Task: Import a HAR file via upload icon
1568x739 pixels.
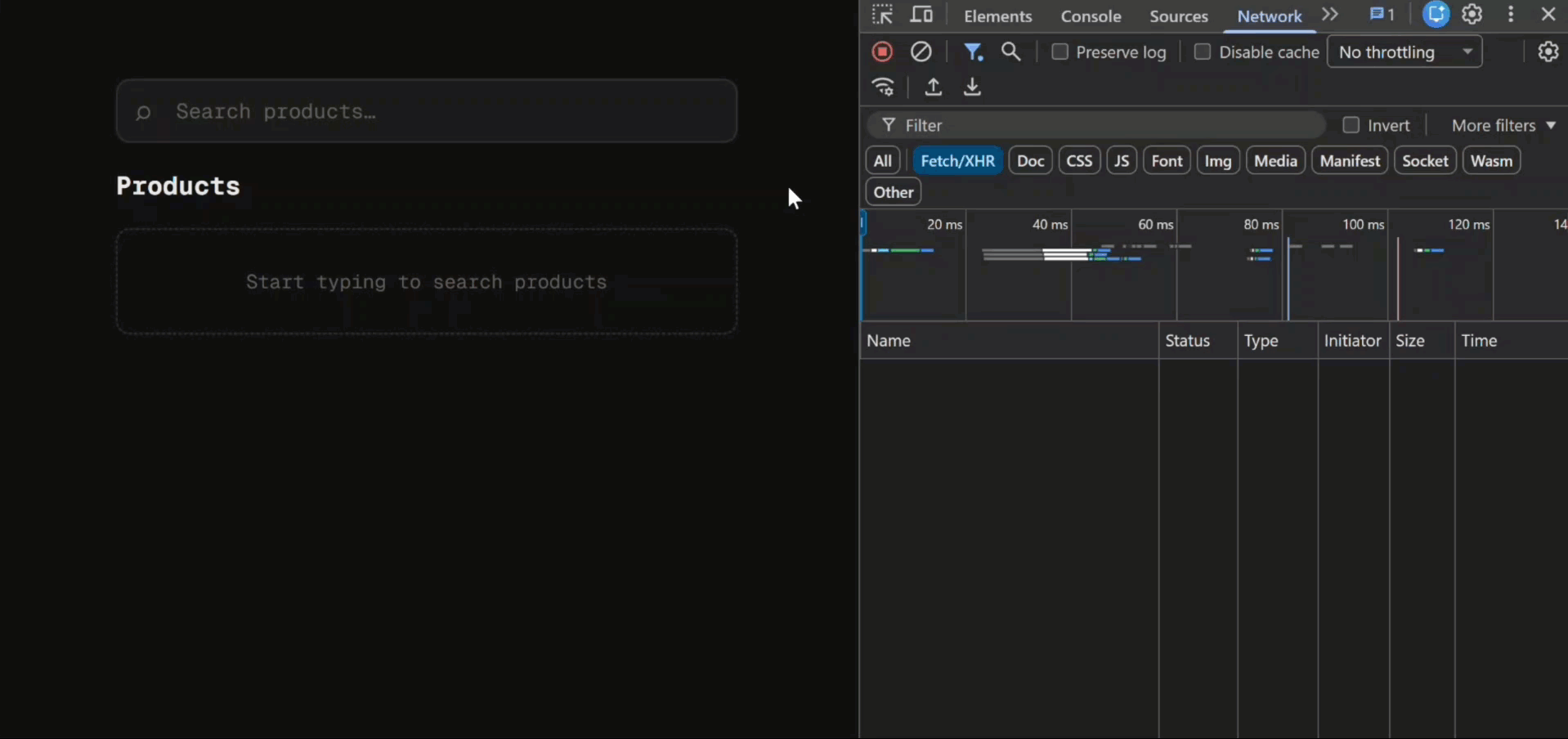Action: [933, 87]
